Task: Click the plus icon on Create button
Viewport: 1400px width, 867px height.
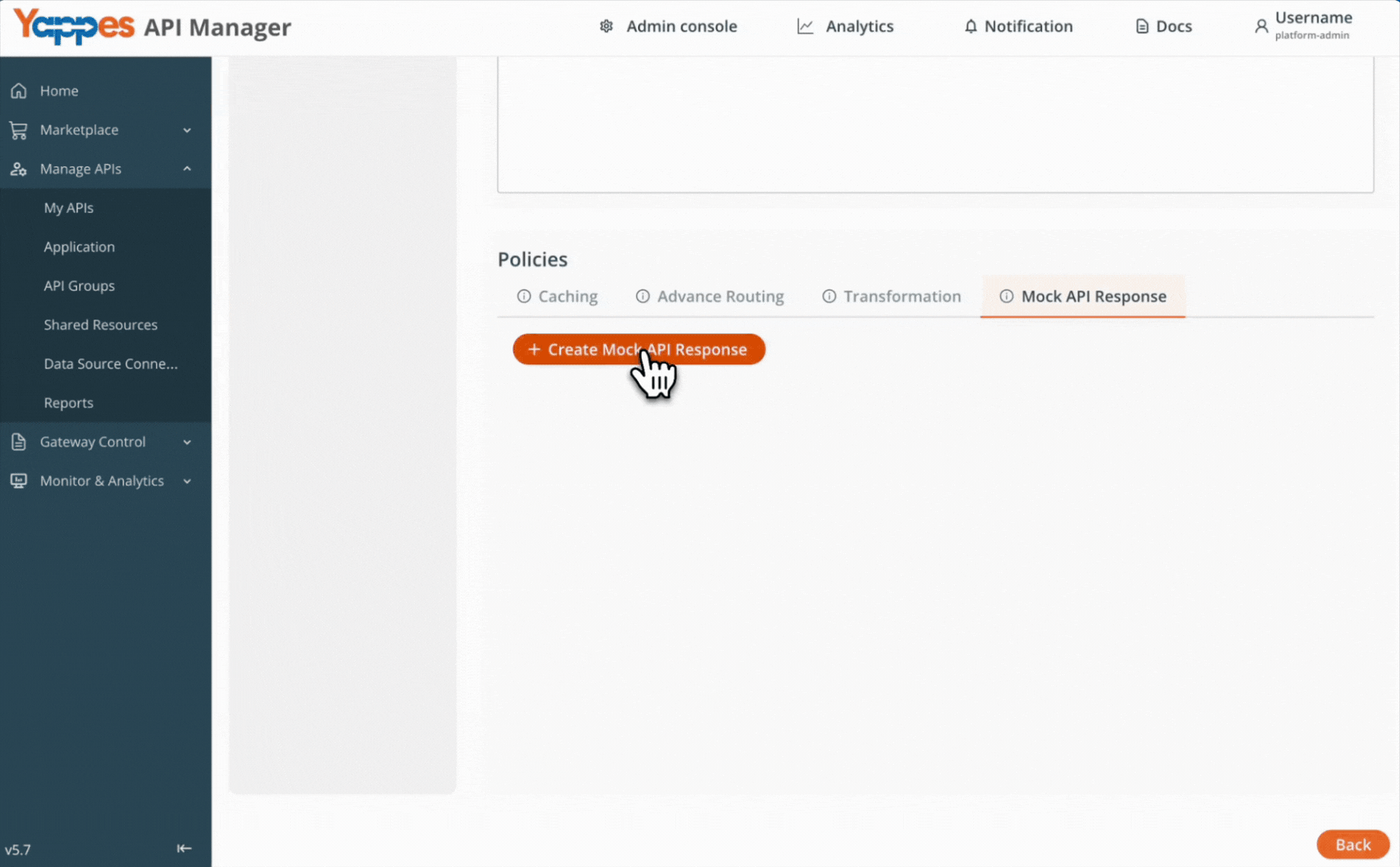Action: pyautogui.click(x=534, y=350)
